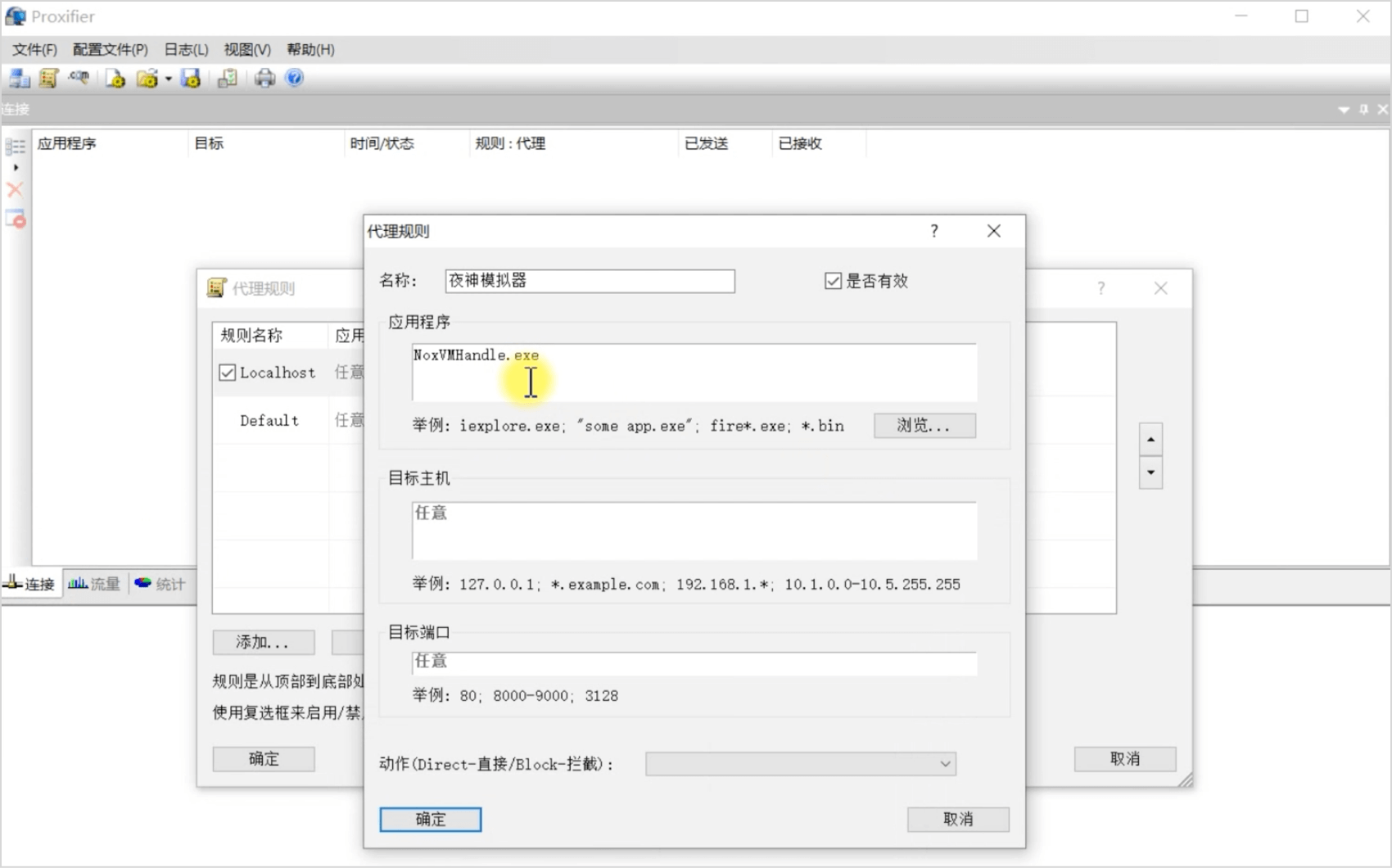
Task: Switch to the 连接 tab
Action: pyautogui.click(x=30, y=584)
